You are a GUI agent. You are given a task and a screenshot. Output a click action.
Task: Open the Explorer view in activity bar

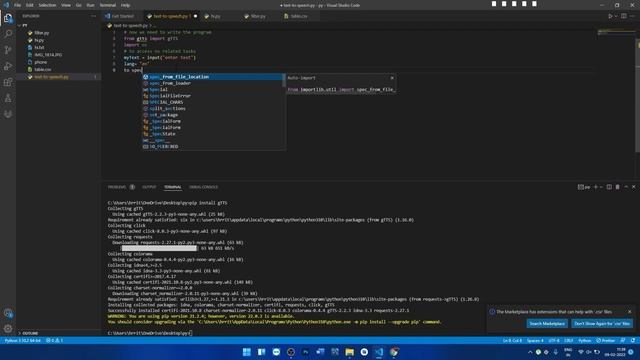pos(8,18)
